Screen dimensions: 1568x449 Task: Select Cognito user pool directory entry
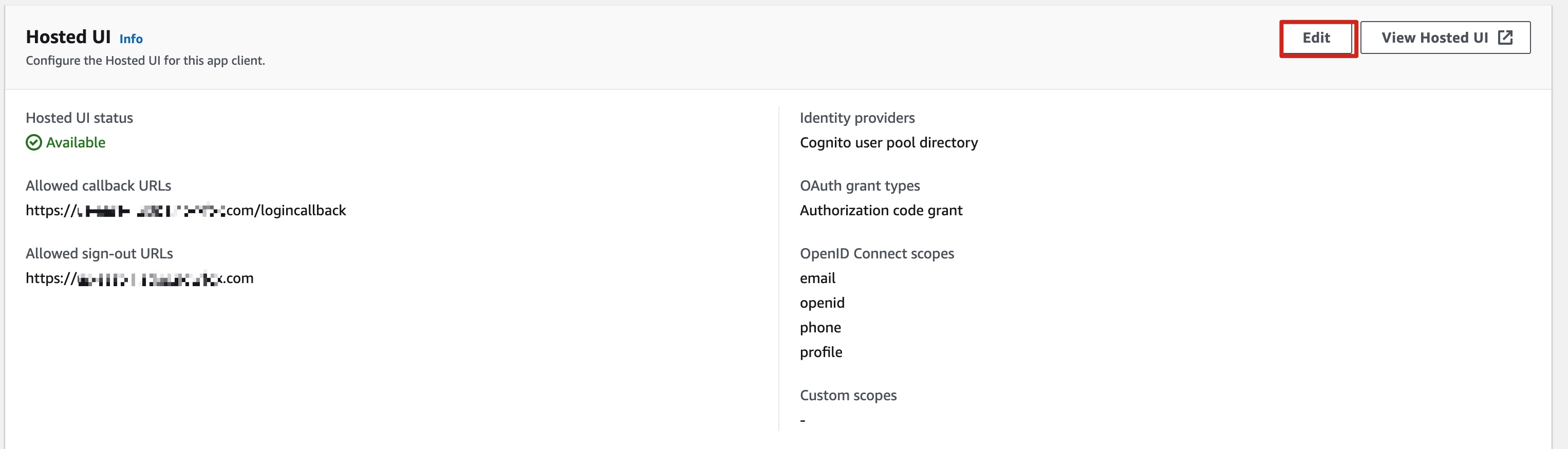point(889,142)
